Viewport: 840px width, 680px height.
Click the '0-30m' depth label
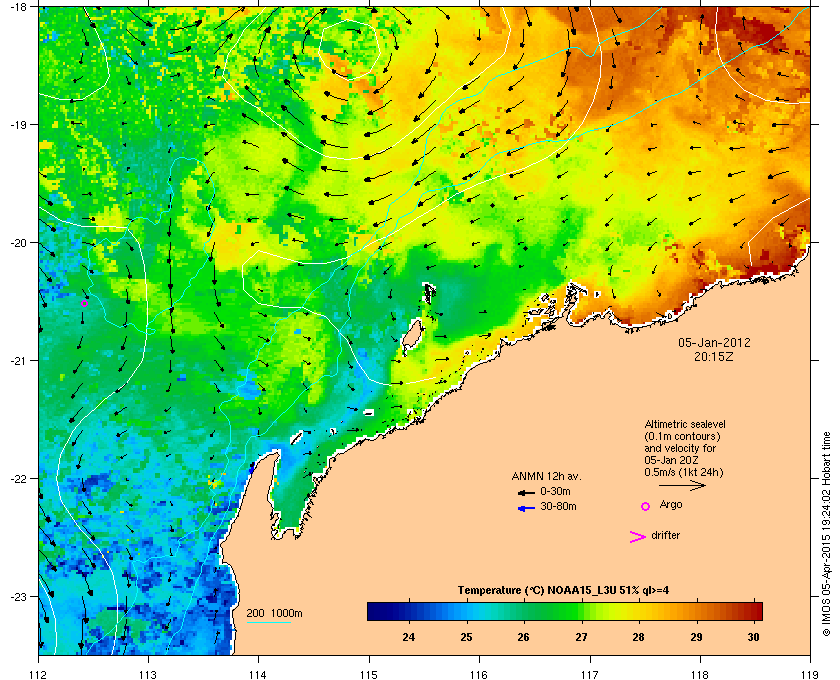(555, 491)
